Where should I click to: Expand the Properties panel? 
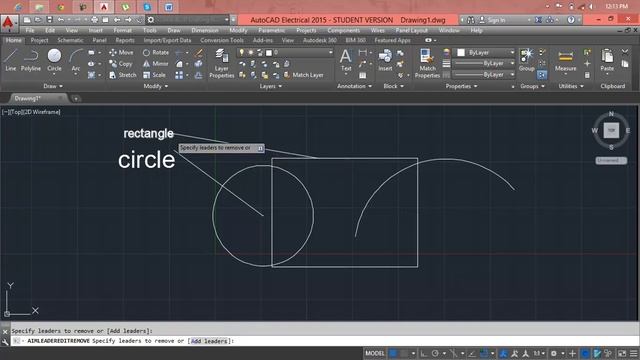pyautogui.click(x=461, y=86)
